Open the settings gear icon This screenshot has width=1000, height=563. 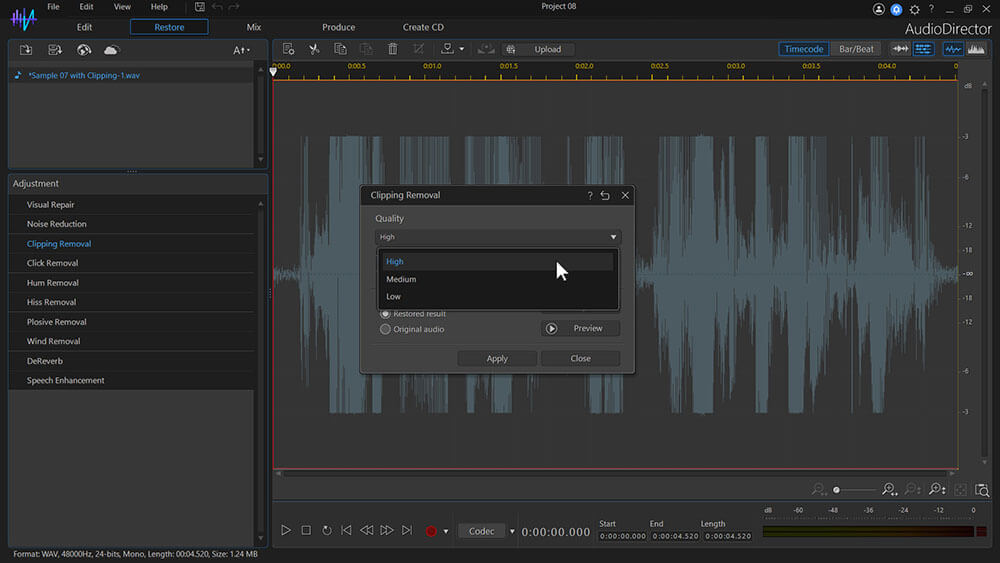[x=914, y=9]
